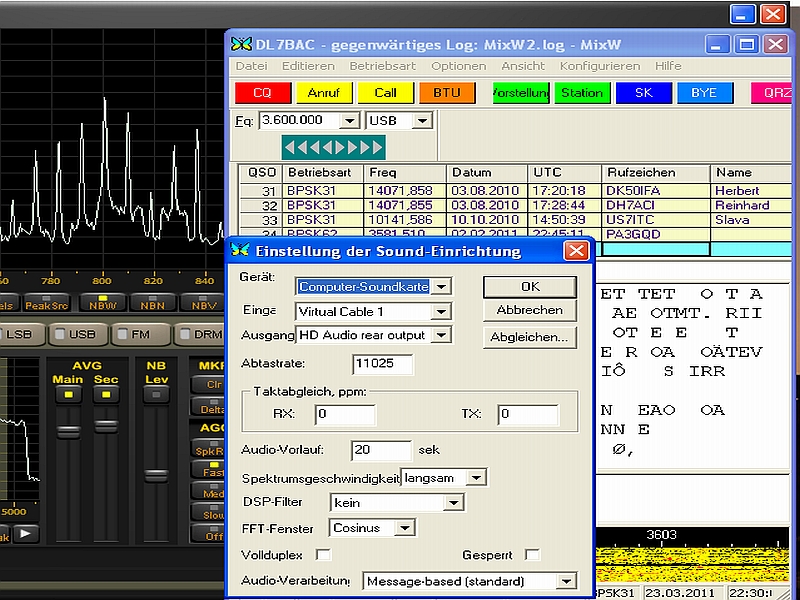Enable the Gesperrt checkbox
Screen dimensions: 800x600
click(532, 555)
